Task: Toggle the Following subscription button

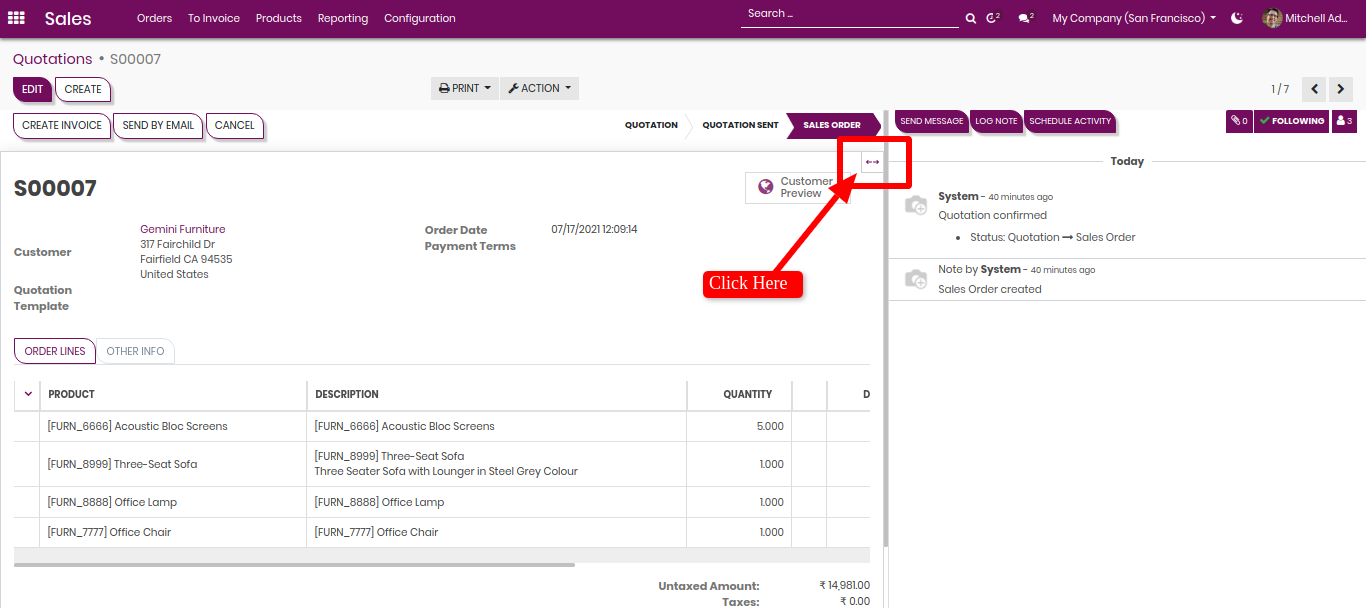Action: pyautogui.click(x=1292, y=121)
